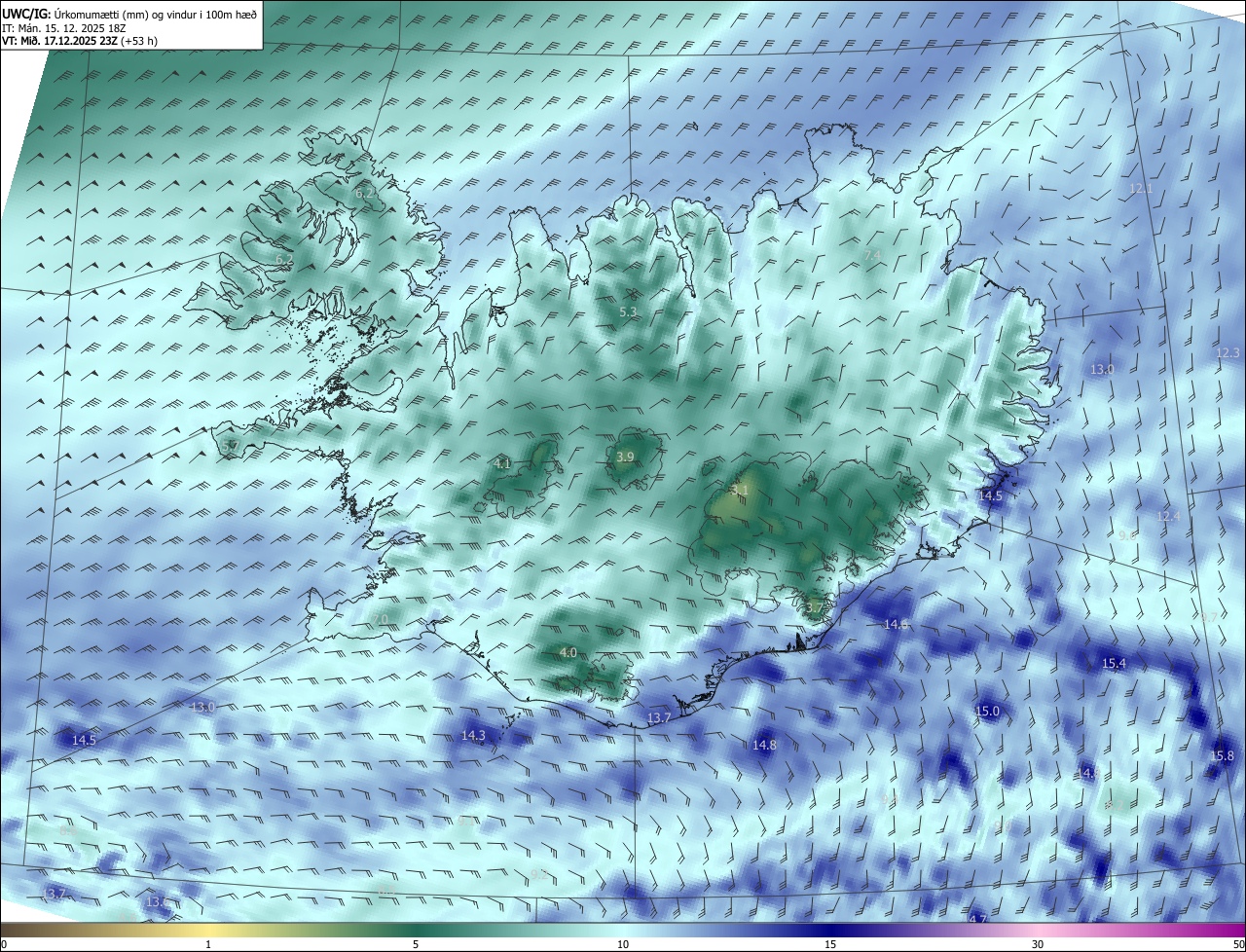Click the 4.7 value above the color bar
This screenshot has width=1246, height=952.
978,918
